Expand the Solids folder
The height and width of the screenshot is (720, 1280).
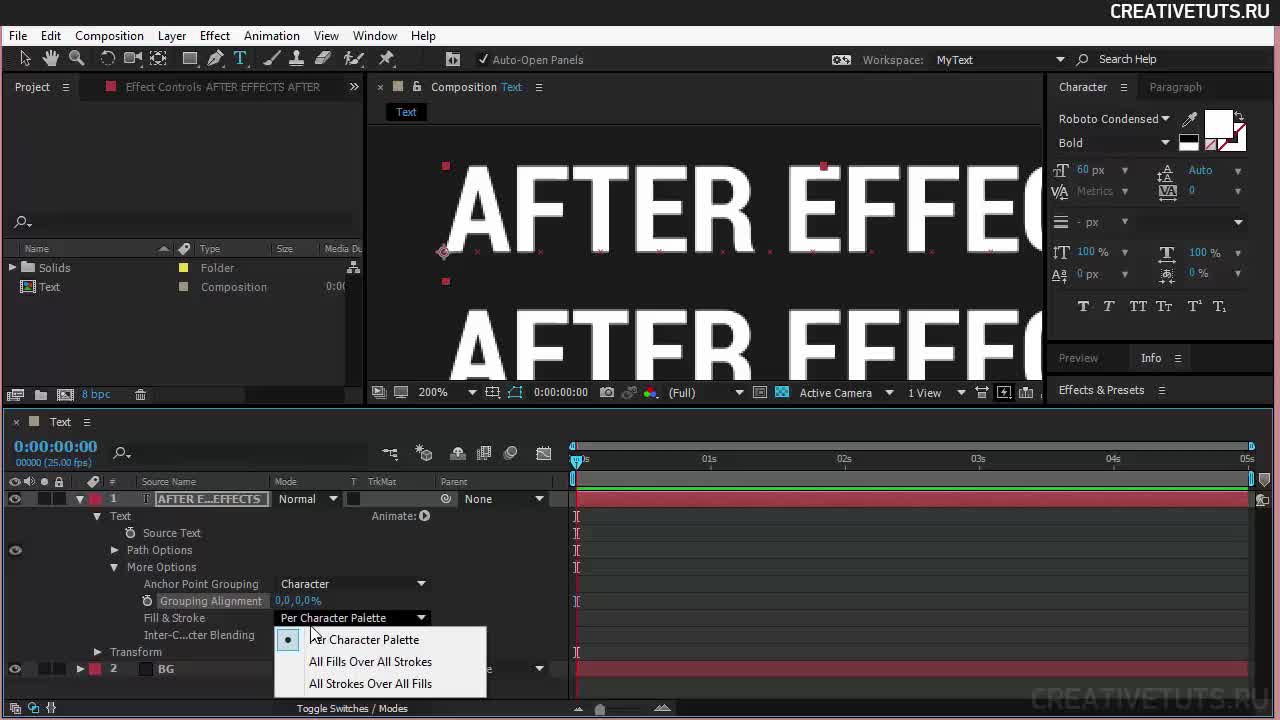12,268
